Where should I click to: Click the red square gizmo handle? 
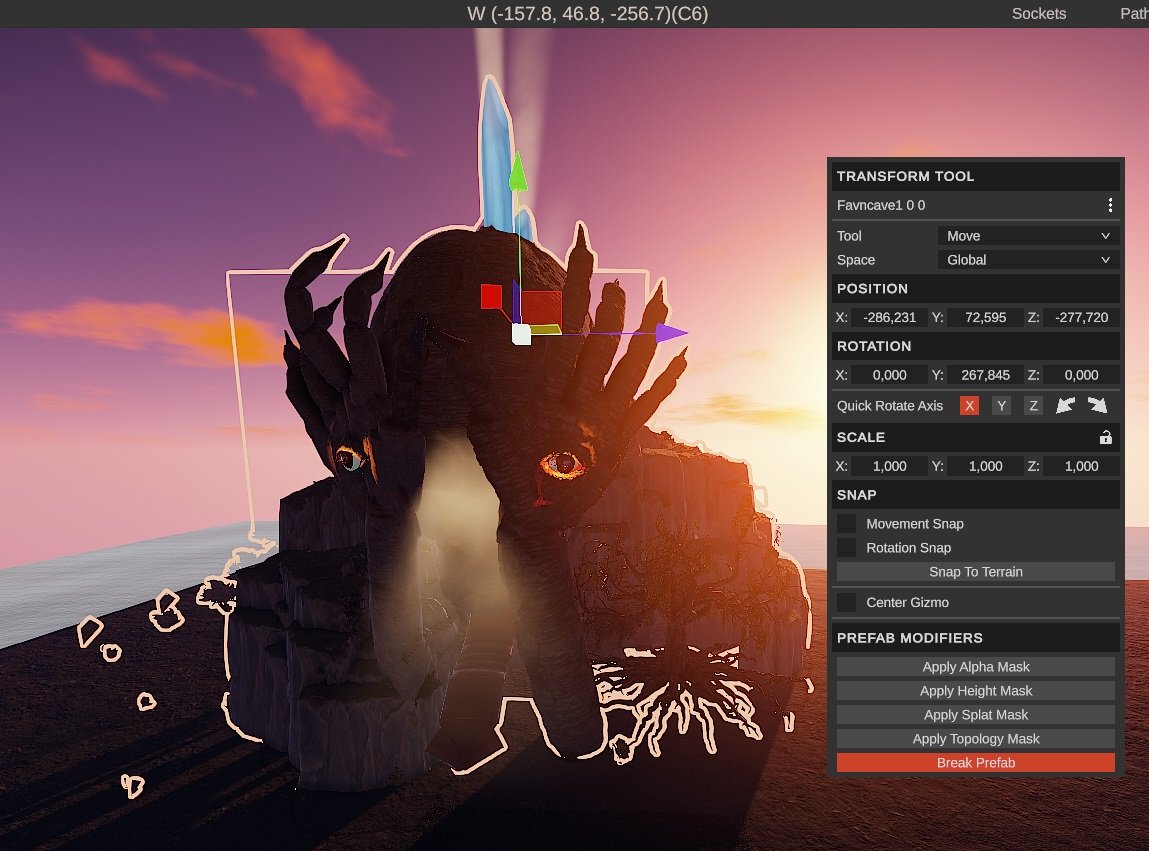[491, 296]
